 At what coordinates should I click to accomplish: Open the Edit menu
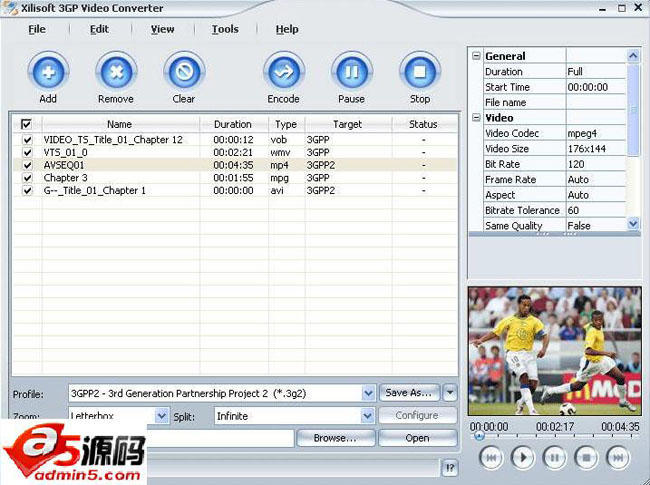pos(99,29)
